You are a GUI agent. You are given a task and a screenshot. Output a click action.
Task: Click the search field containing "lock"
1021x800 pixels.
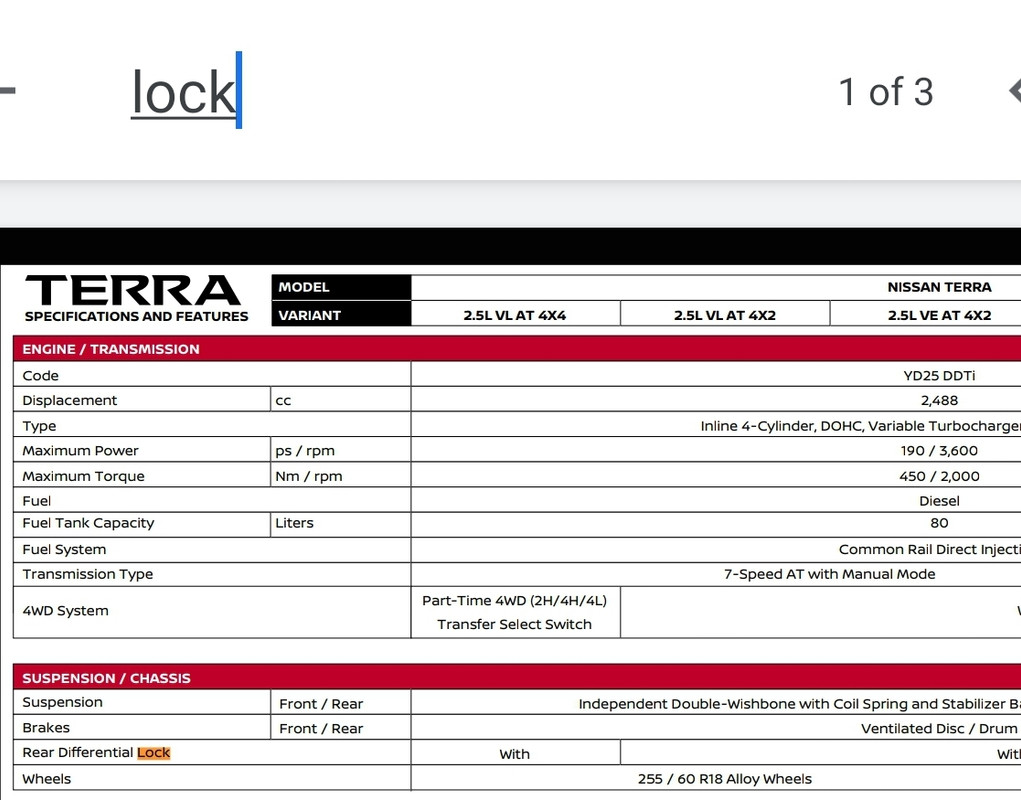click(x=186, y=91)
